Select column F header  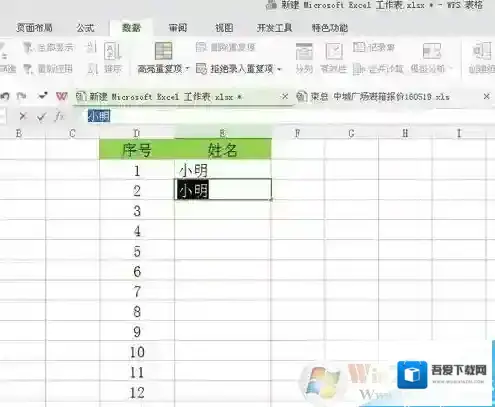click(x=298, y=134)
